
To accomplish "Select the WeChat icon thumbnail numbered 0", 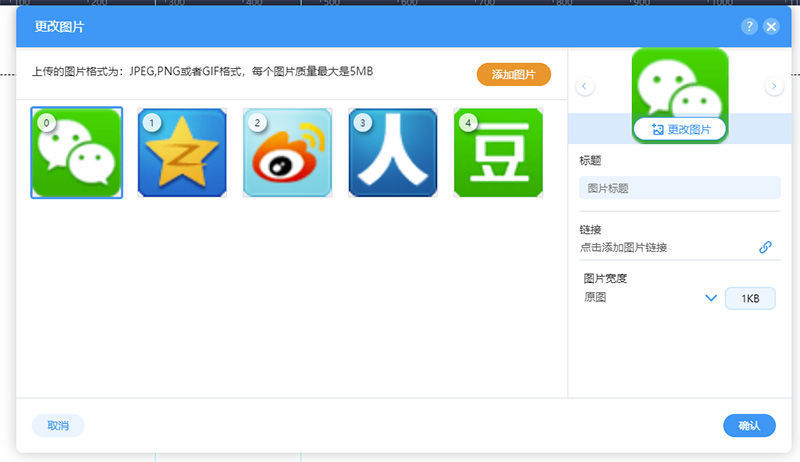I will pos(77,152).
